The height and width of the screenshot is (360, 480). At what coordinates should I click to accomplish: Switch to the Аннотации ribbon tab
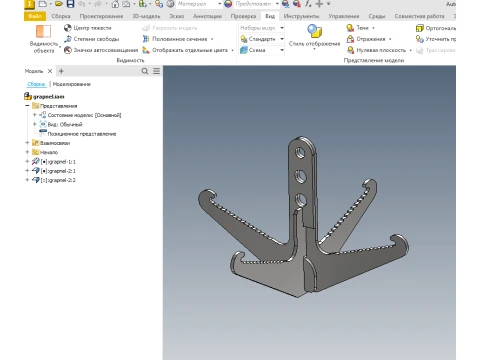pyautogui.click(x=207, y=16)
